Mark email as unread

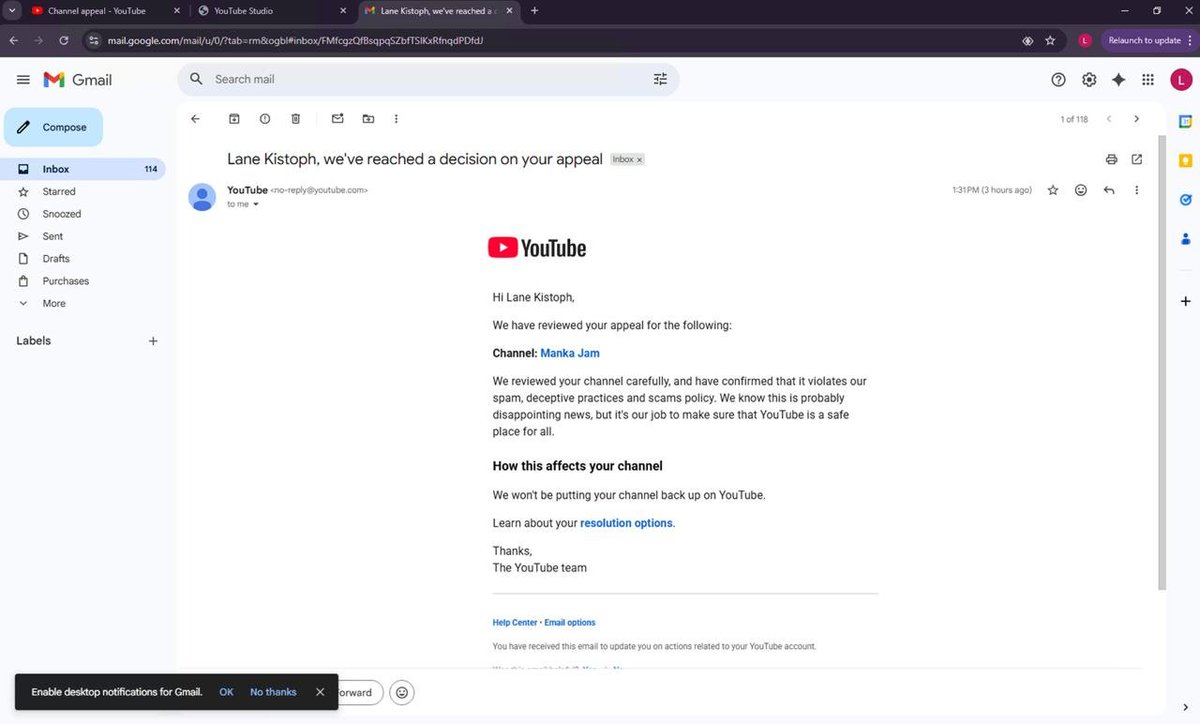tap(337, 119)
